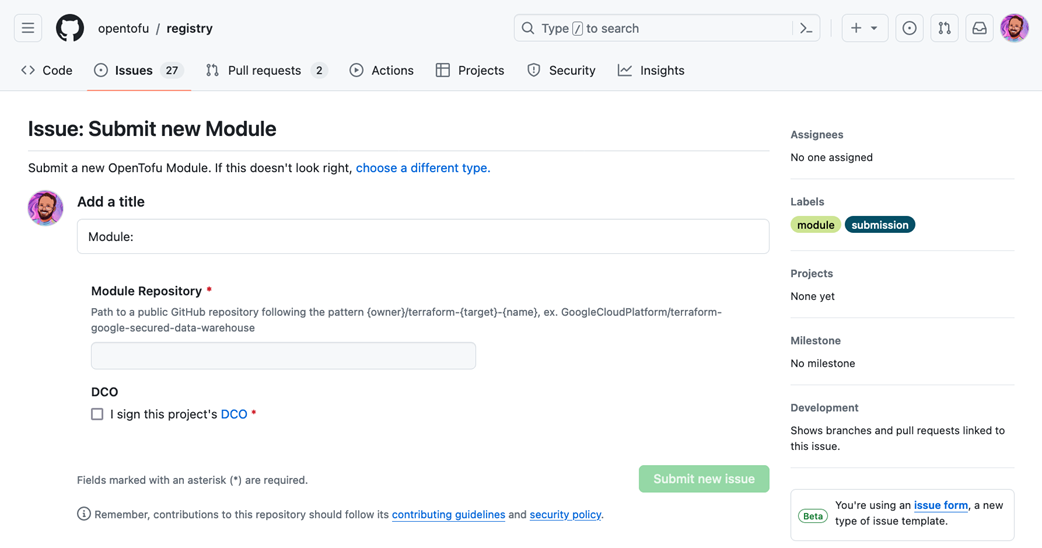Click the issue title text field
1042x548 pixels.
[x=423, y=237]
